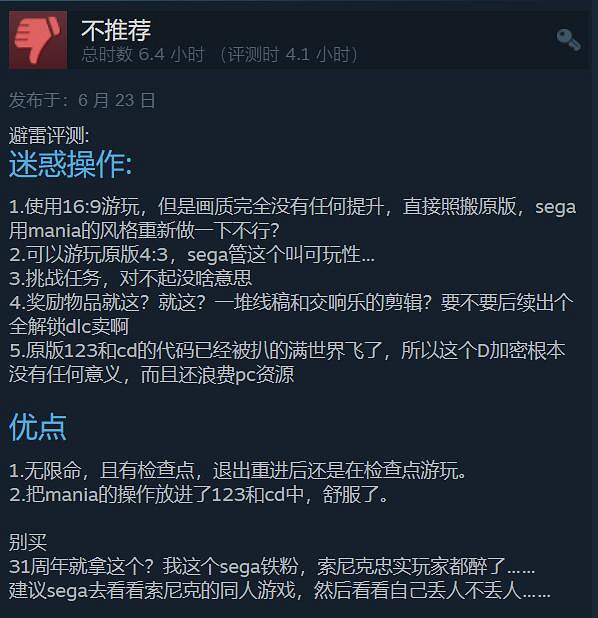Viewport: 598px width, 618px height.
Task: Open the 不推荐 review title
Action: pos(116,30)
